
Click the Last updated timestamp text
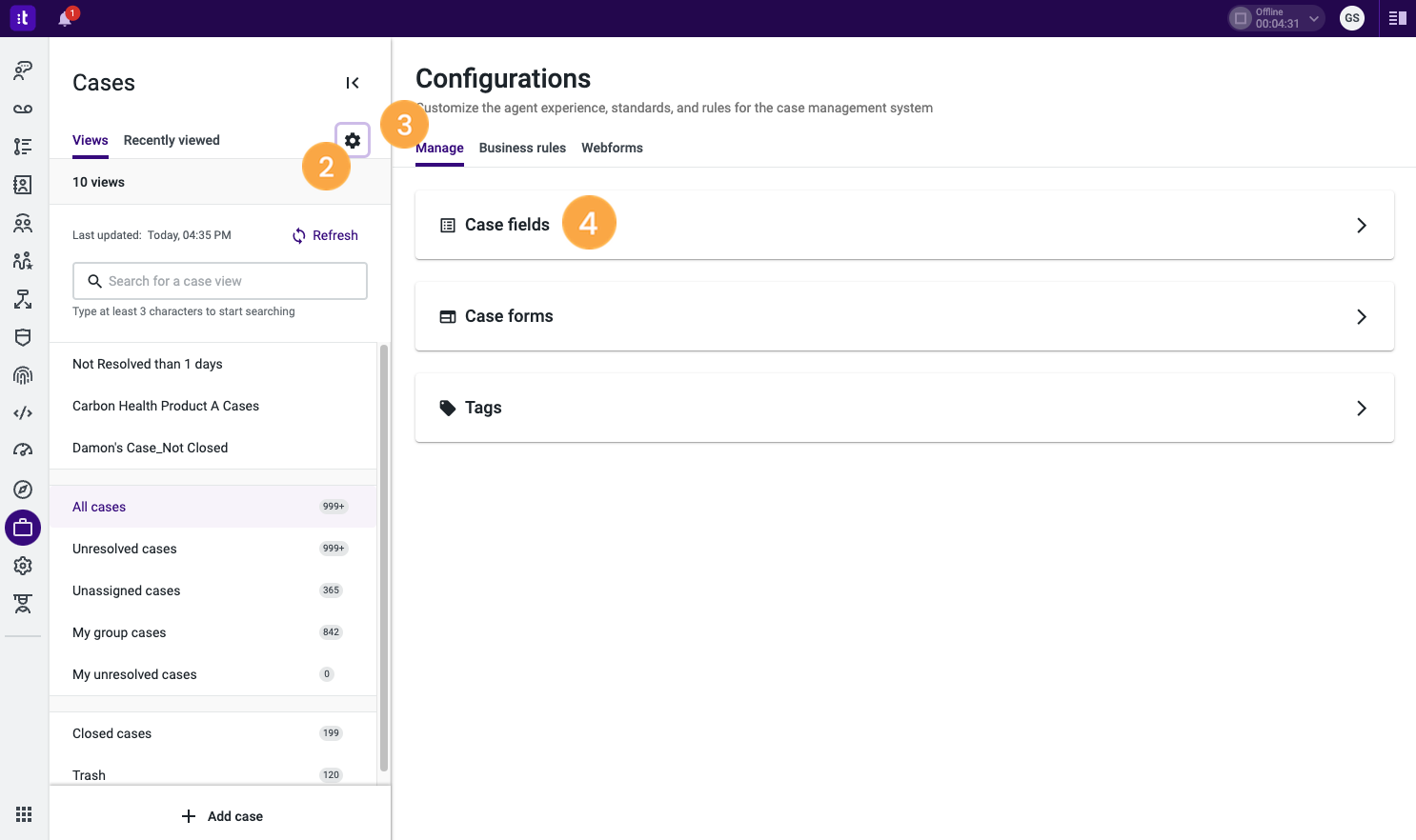pyautogui.click(x=152, y=235)
